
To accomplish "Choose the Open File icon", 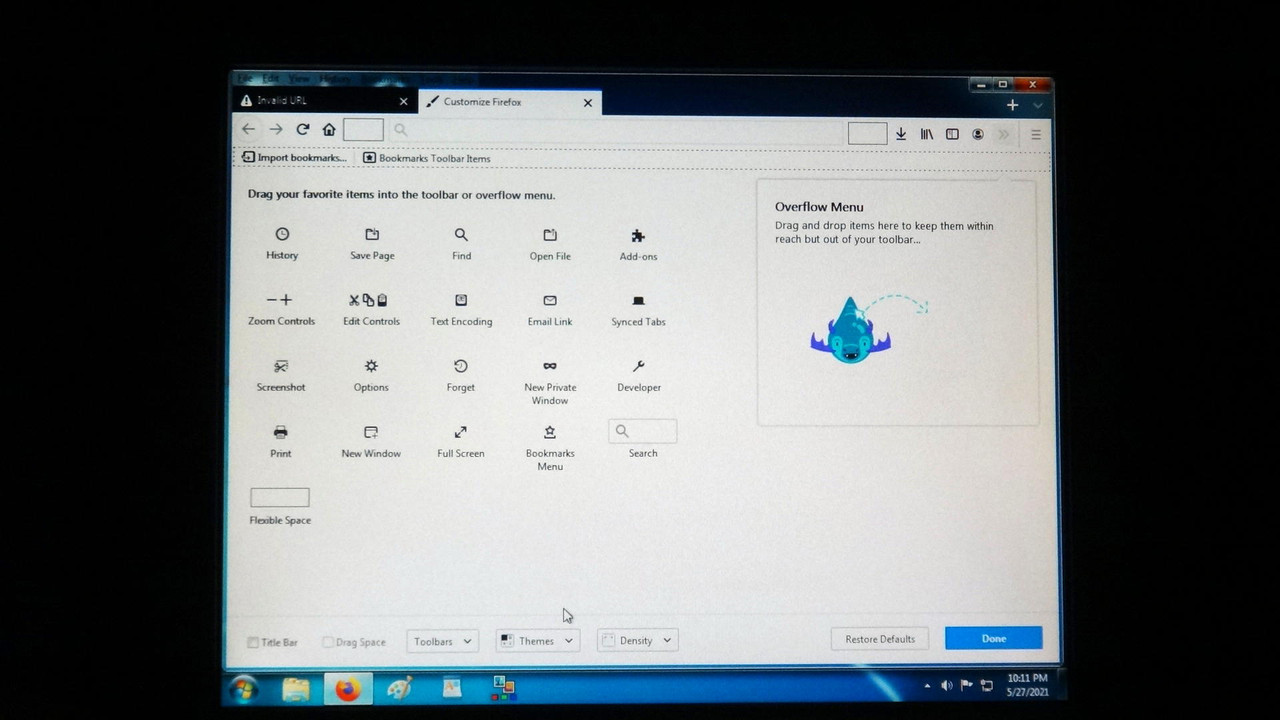I will click(x=550, y=235).
